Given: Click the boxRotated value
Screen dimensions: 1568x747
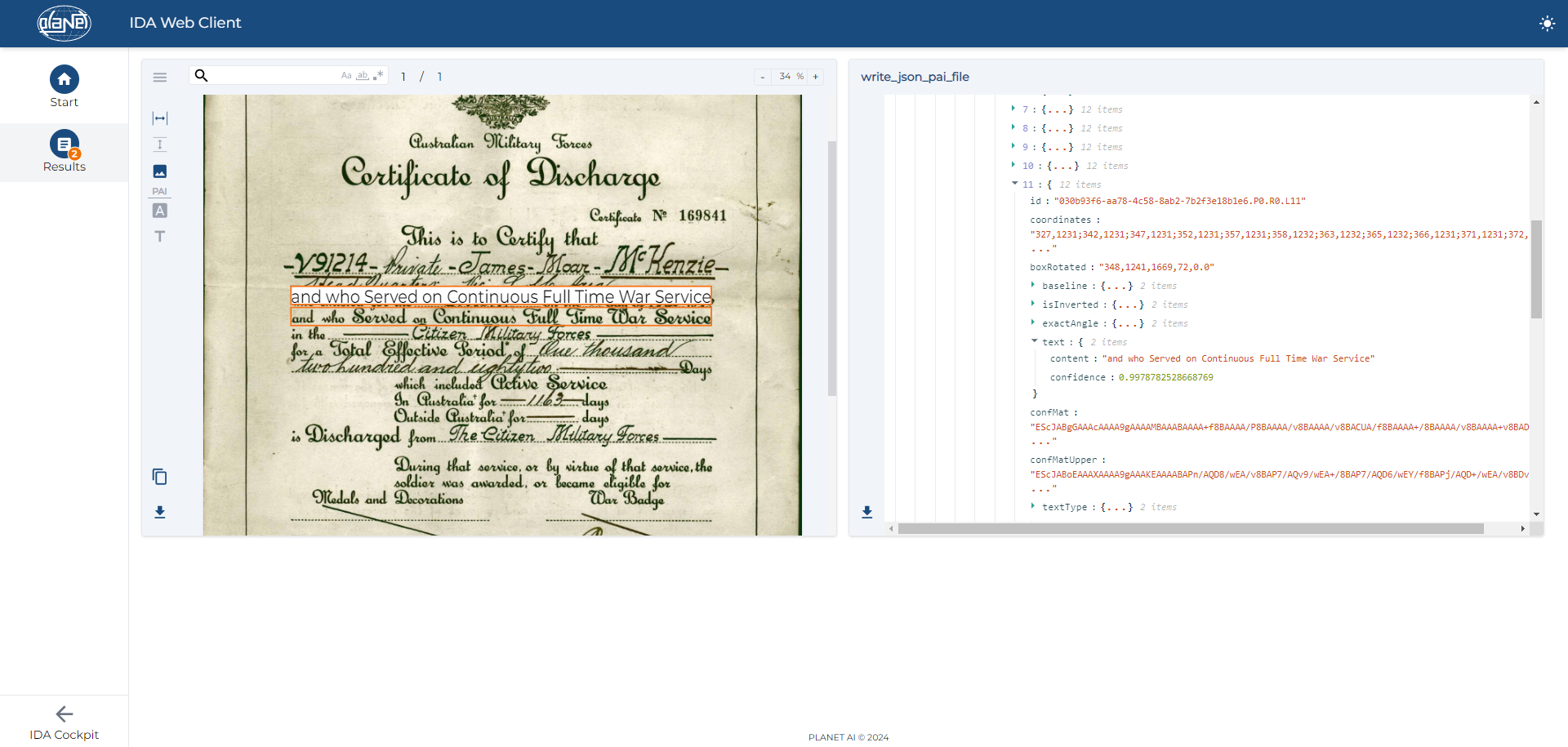Looking at the screenshot, I should point(1156,267).
